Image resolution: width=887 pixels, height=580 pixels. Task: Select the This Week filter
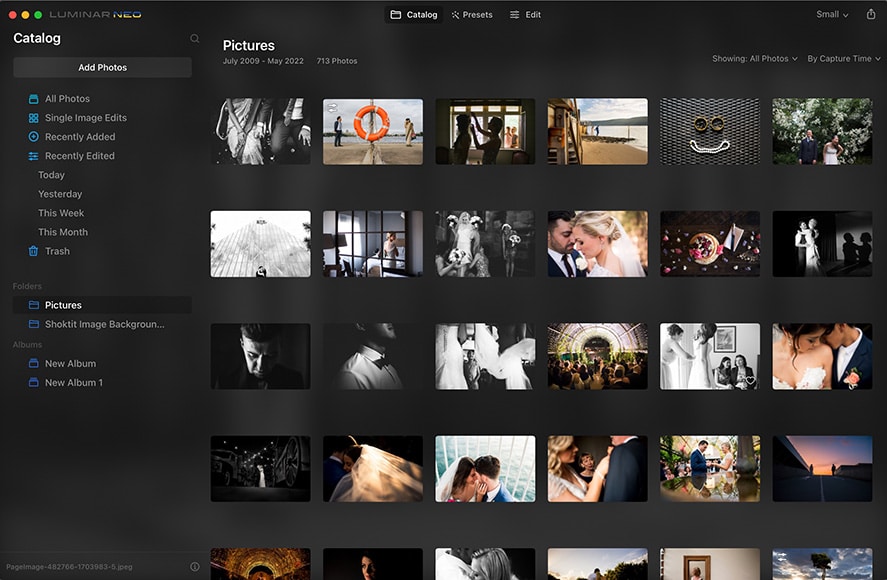pyautogui.click(x=61, y=213)
